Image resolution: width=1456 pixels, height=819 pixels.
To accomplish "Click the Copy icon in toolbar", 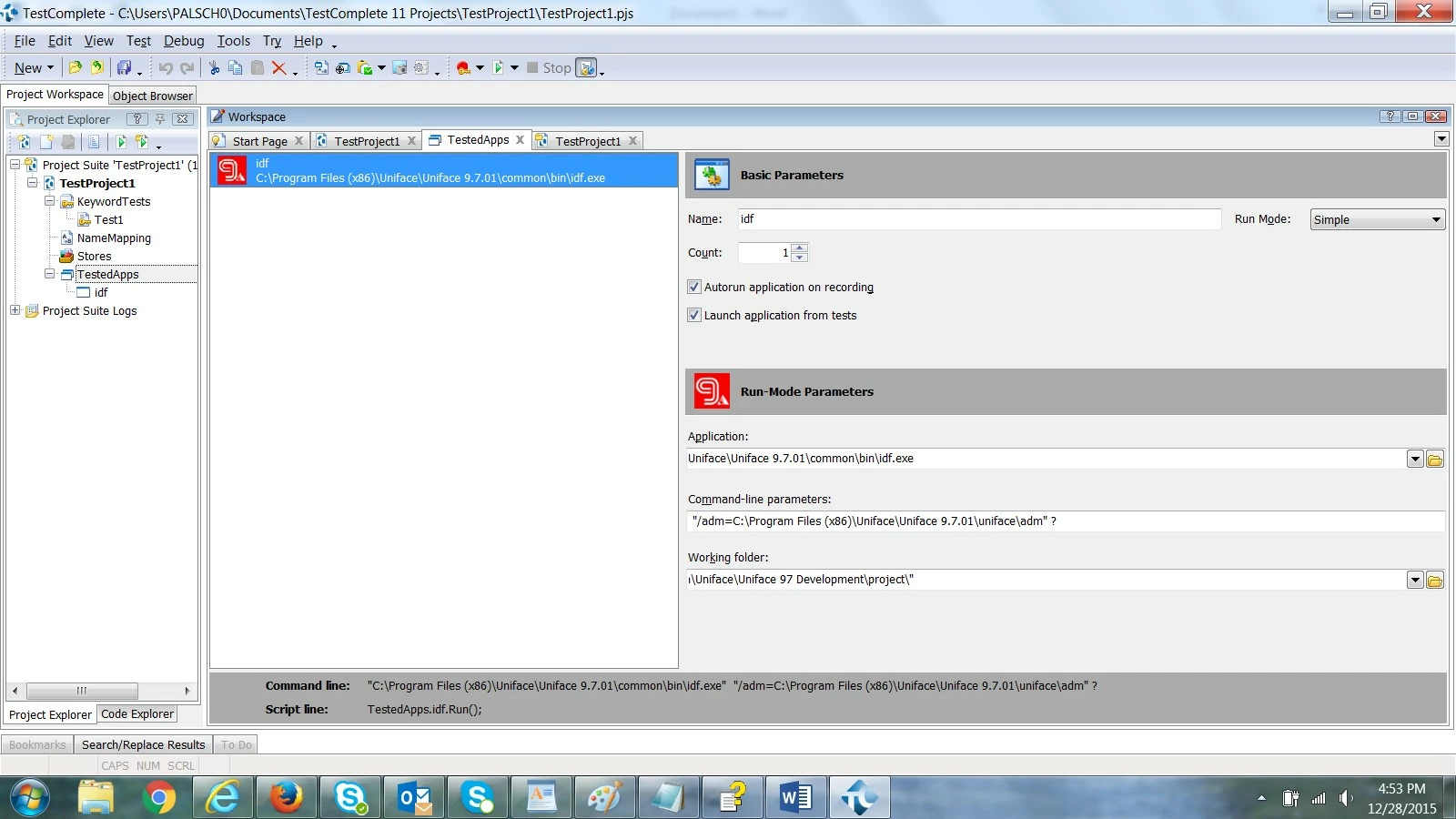I will [236, 68].
